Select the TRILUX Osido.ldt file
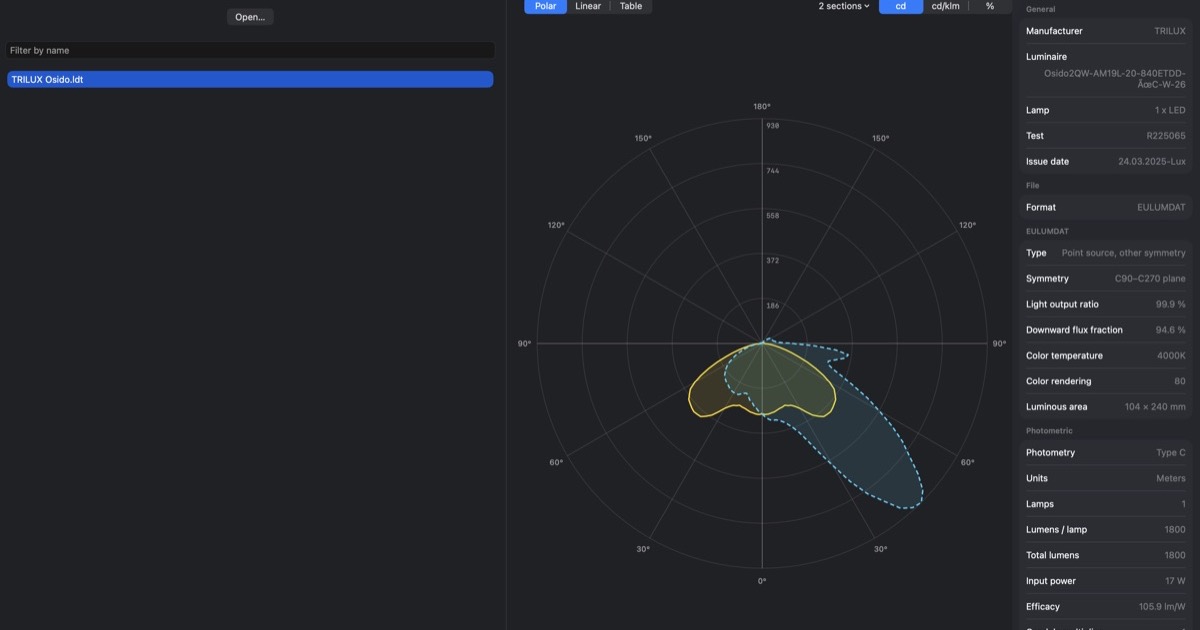This screenshot has width=1200, height=630. click(x=250, y=79)
